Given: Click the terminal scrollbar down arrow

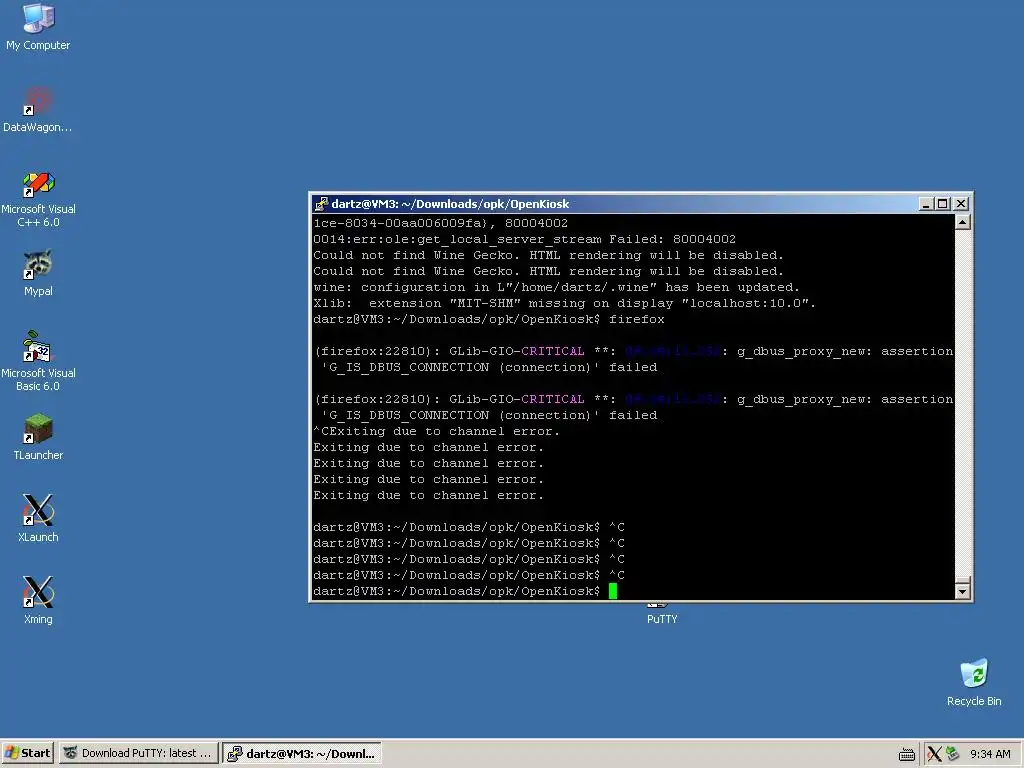Looking at the screenshot, I should tap(962, 592).
